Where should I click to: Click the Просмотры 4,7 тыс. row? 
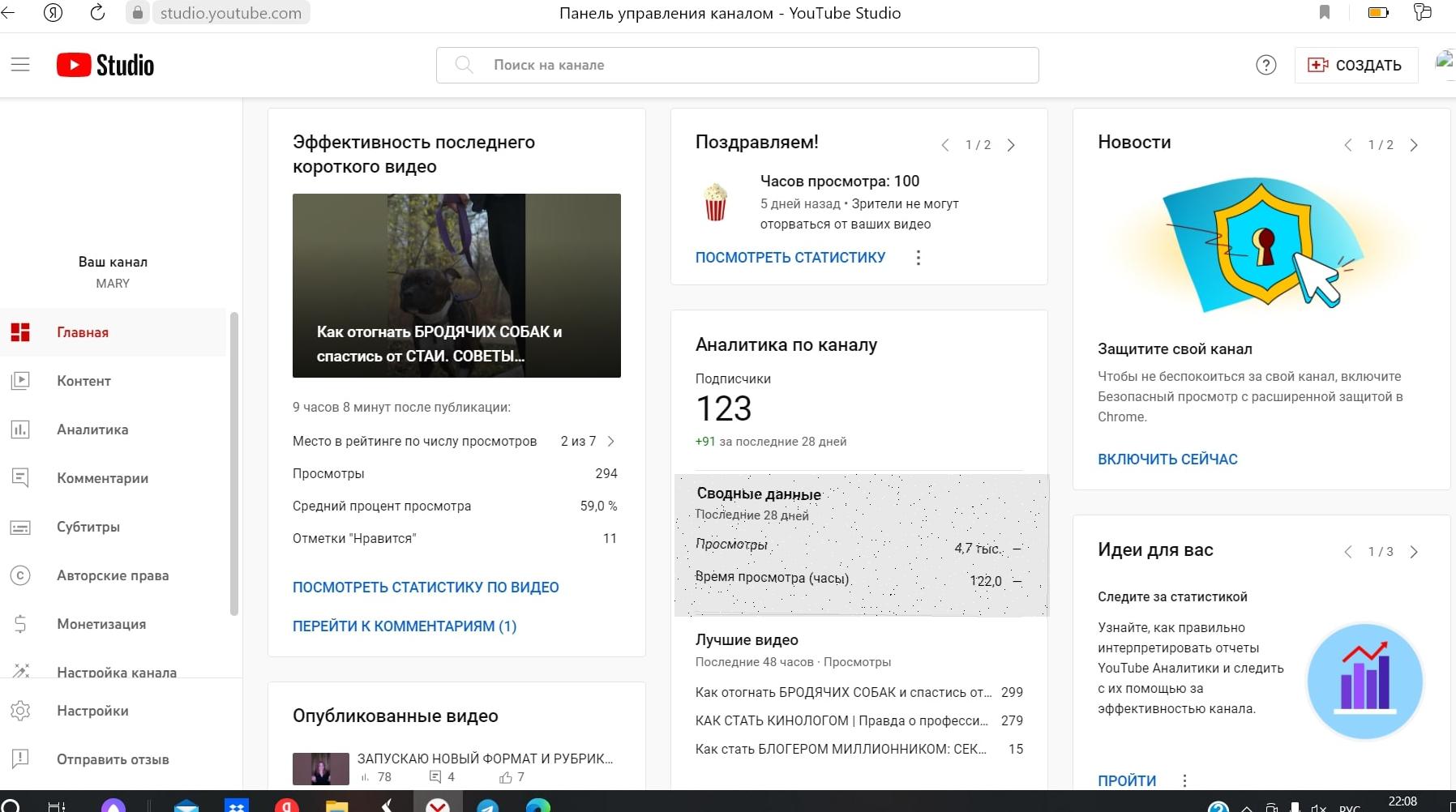pyautogui.click(x=859, y=547)
